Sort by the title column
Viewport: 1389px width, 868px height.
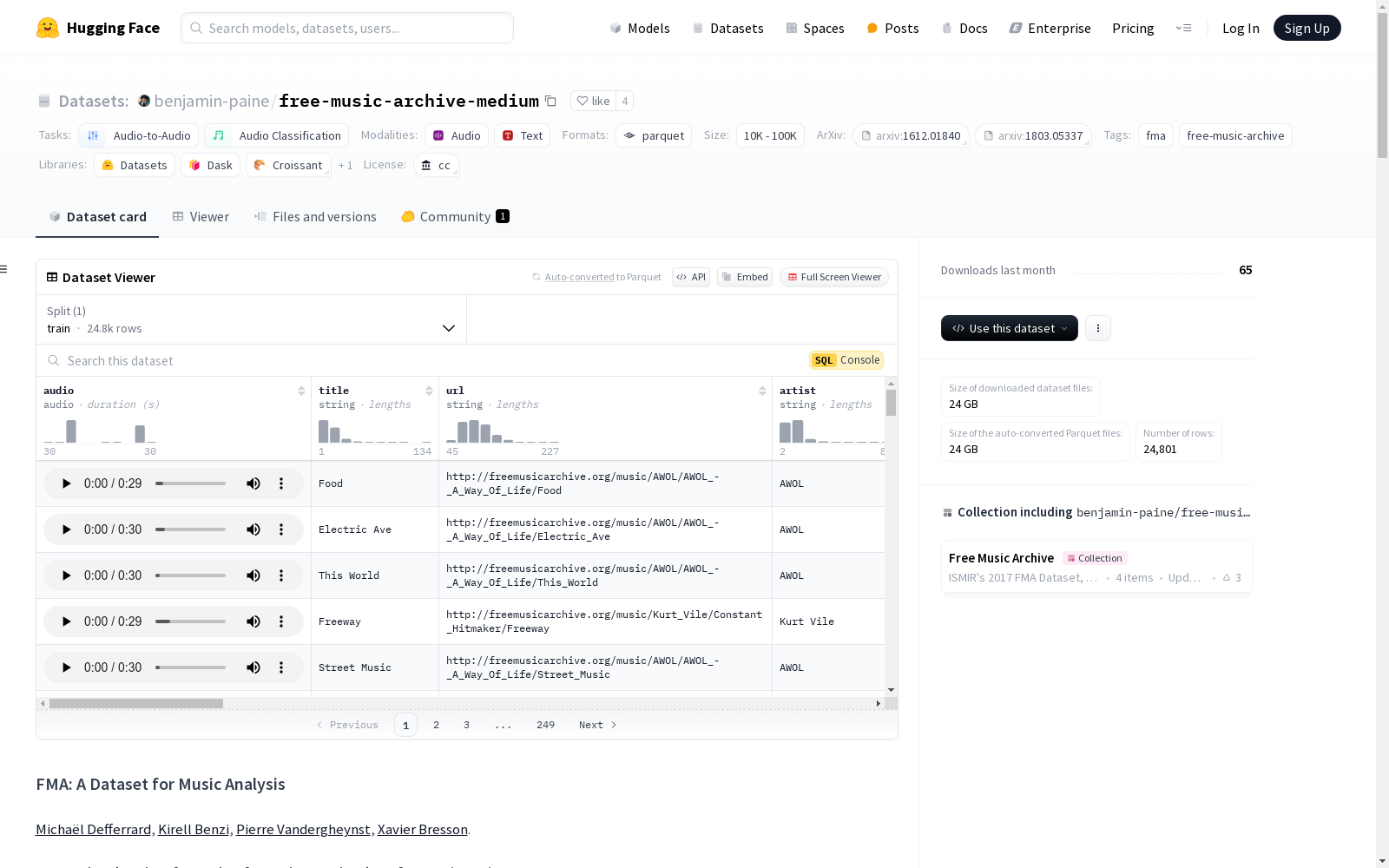429,391
